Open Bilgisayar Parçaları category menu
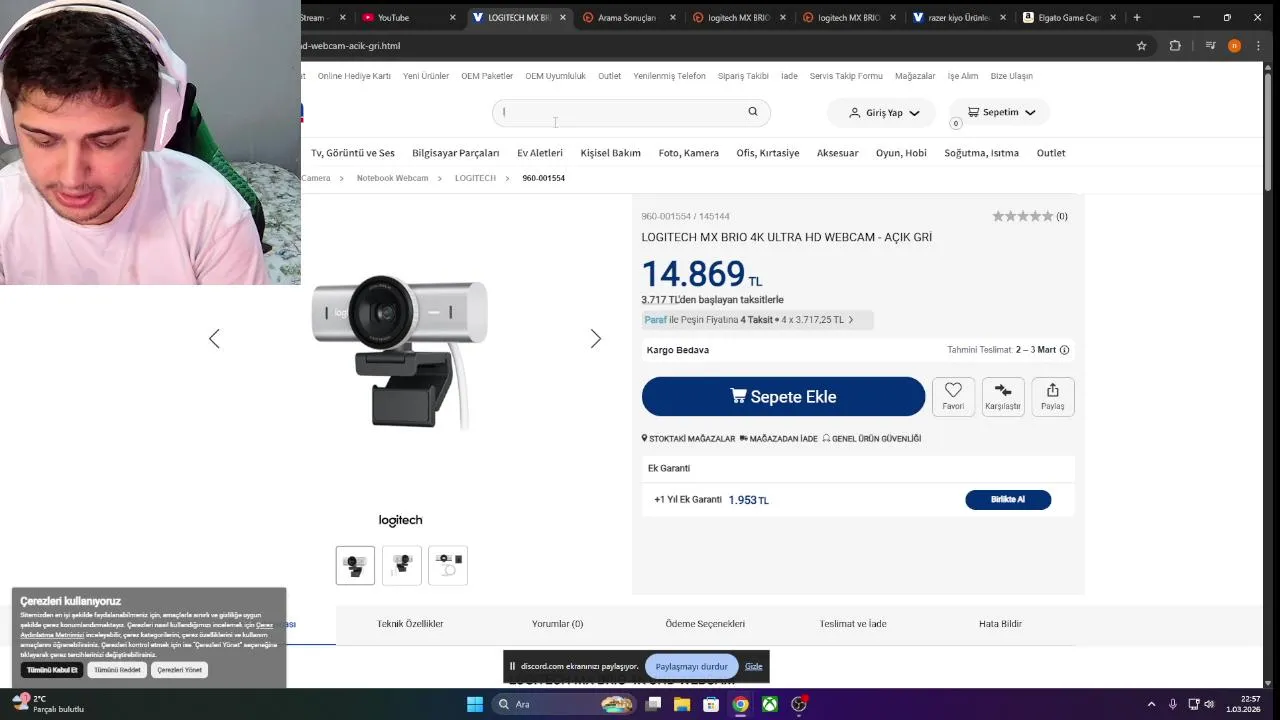The height and width of the screenshot is (720, 1280). click(x=455, y=153)
